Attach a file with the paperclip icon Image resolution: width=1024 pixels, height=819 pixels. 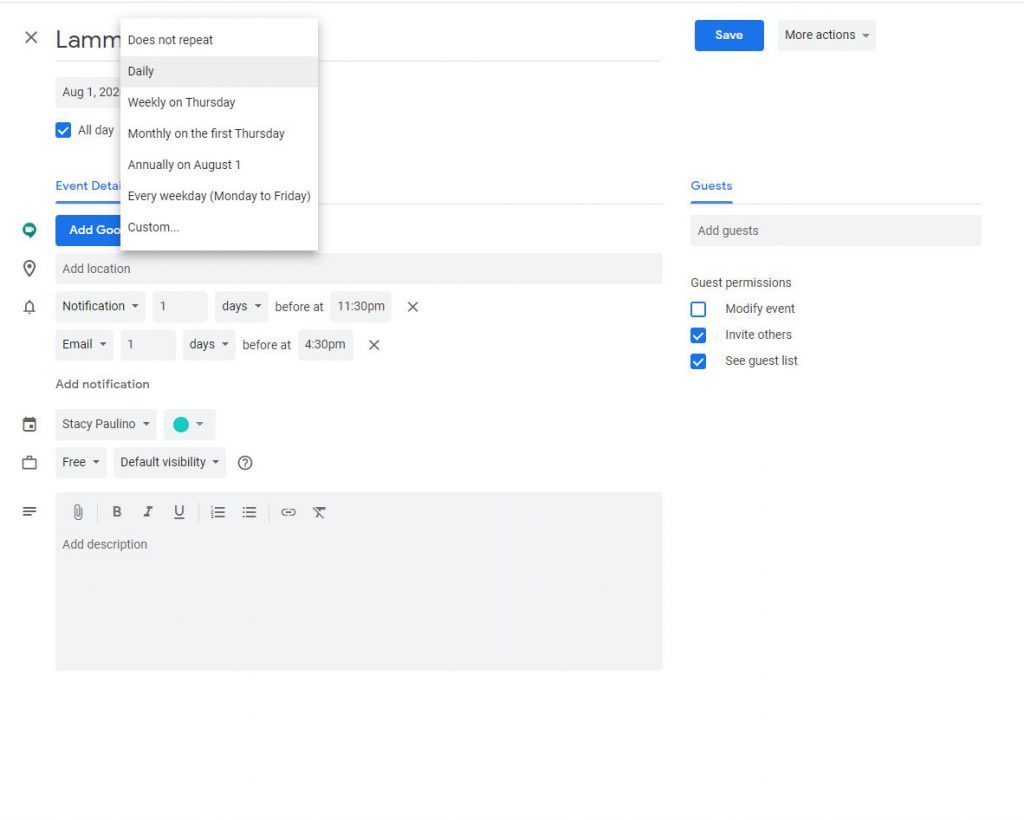[78, 513]
